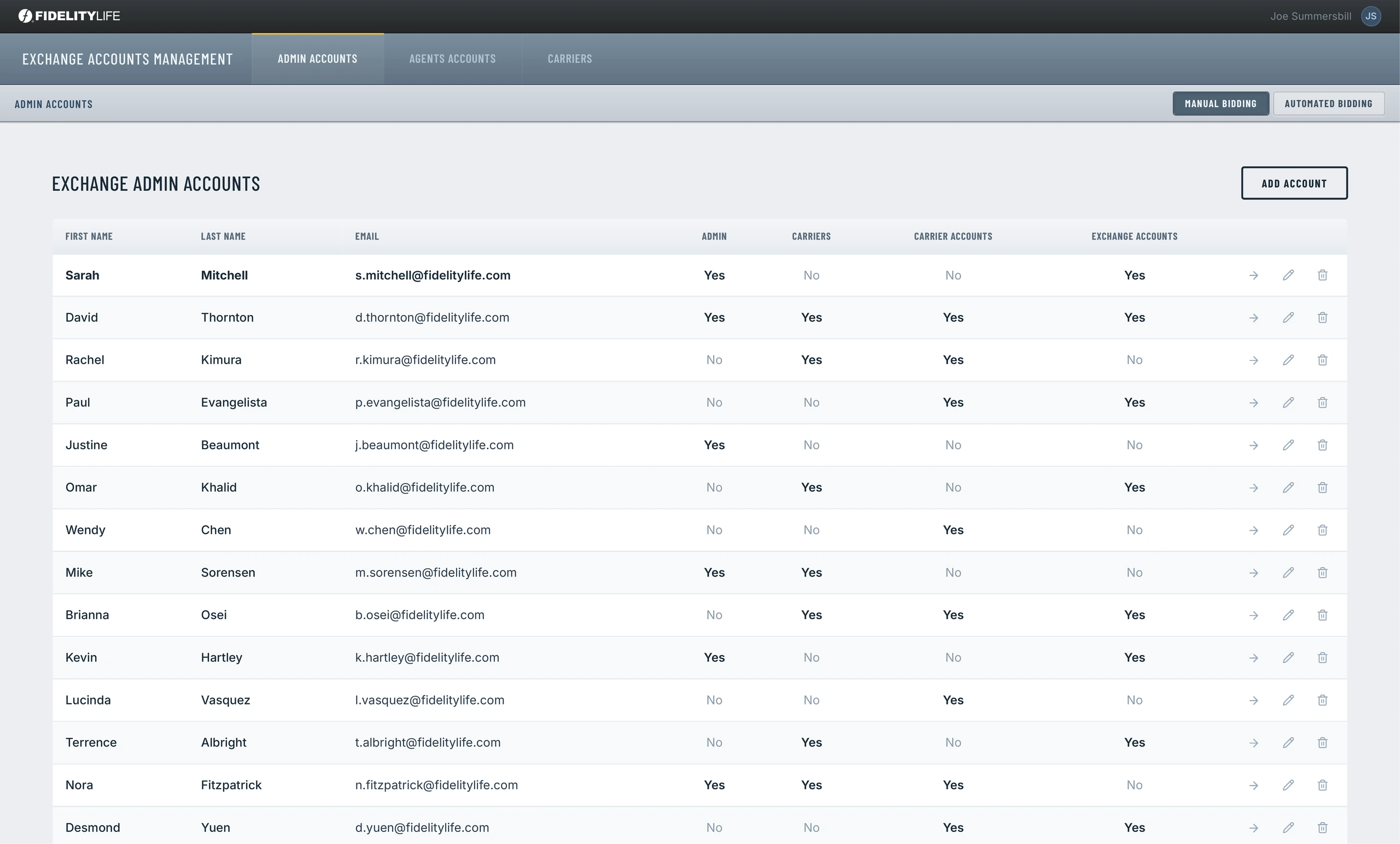Open Mike Sorensen's account arrow icon

click(x=1253, y=573)
